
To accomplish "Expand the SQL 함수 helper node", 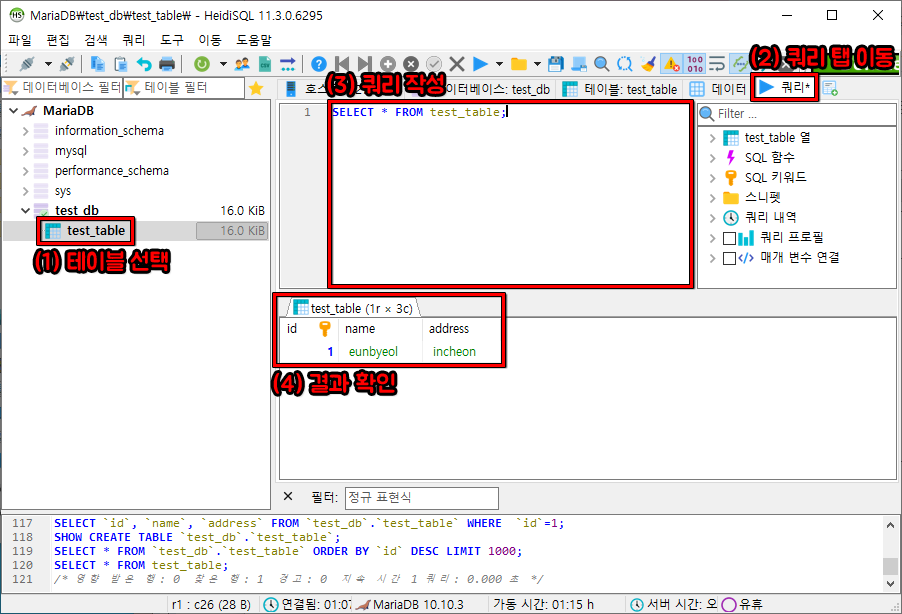I will click(x=713, y=158).
